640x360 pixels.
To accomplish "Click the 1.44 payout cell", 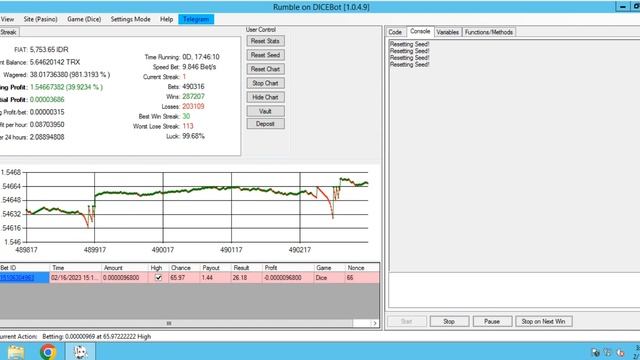I will coord(215,278).
